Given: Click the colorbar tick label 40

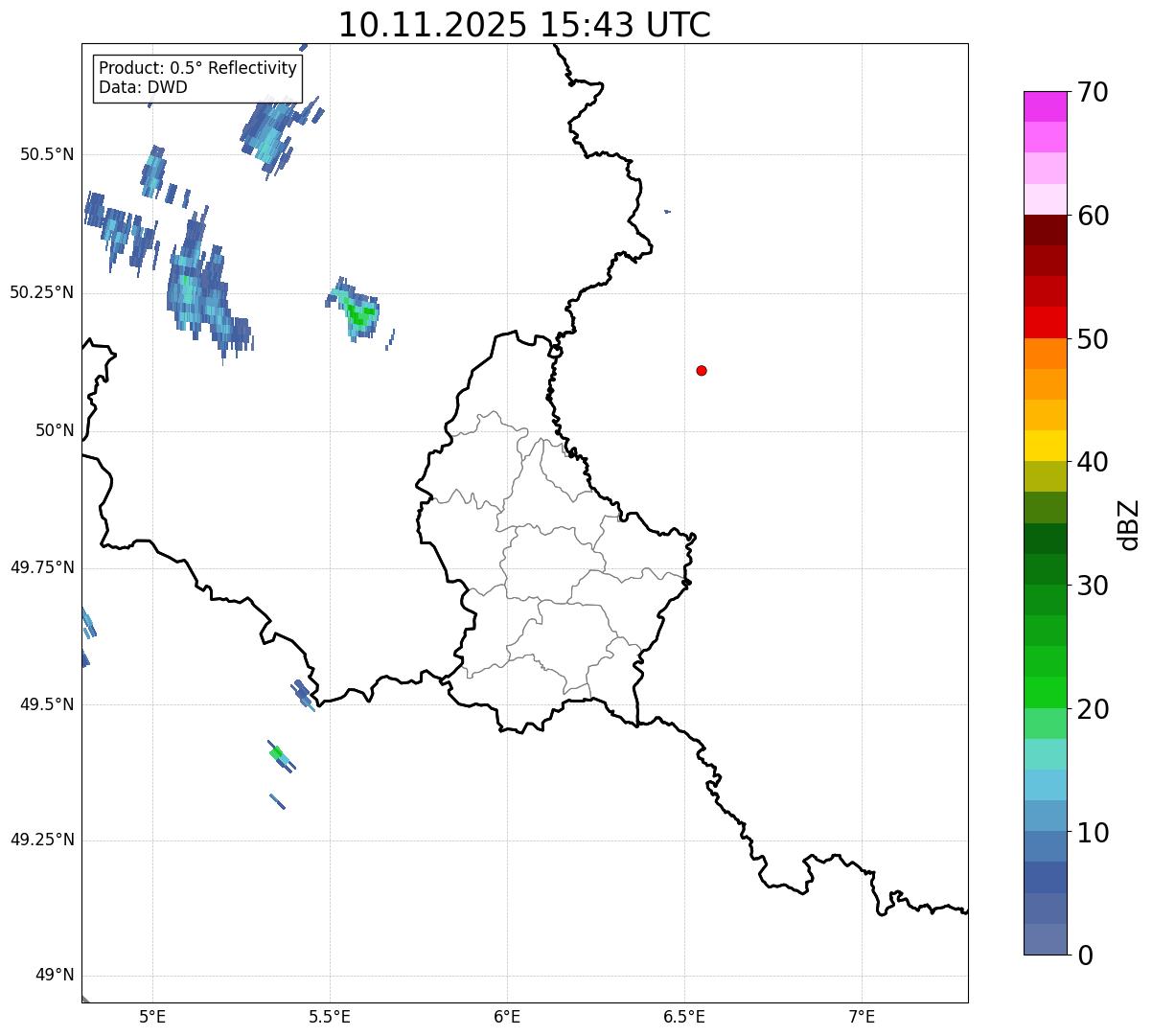Looking at the screenshot, I should coord(1093,462).
